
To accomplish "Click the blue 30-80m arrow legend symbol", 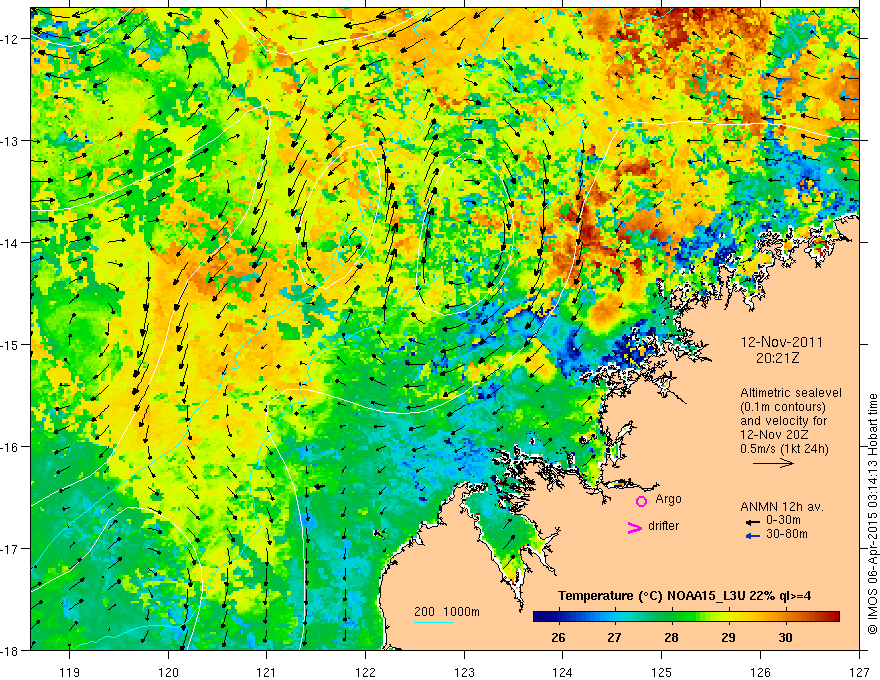I will click(x=753, y=536).
